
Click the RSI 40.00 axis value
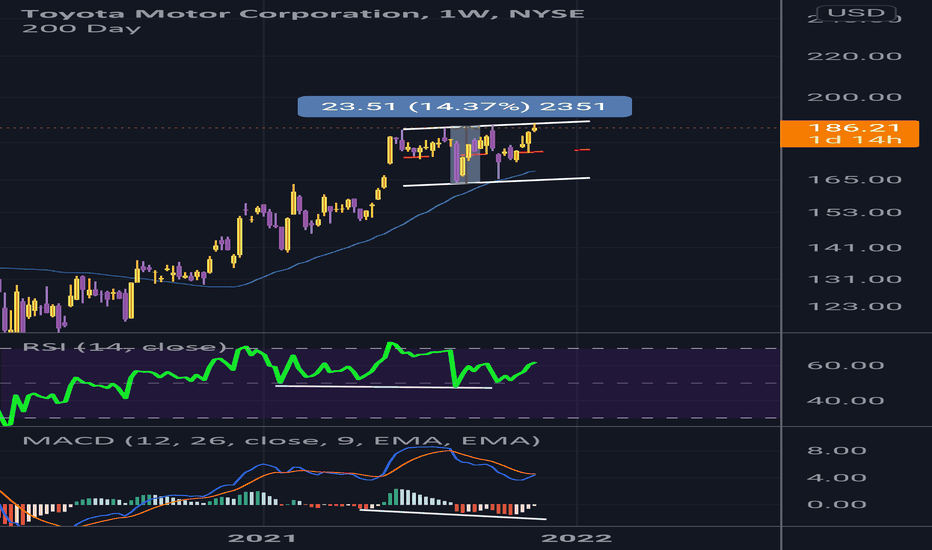coord(845,400)
